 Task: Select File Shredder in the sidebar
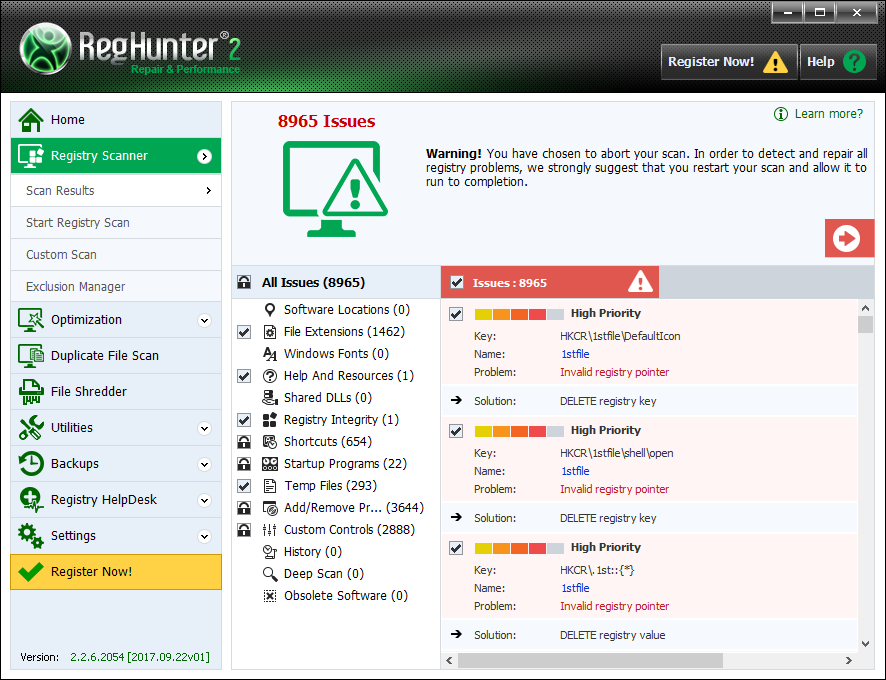point(116,392)
